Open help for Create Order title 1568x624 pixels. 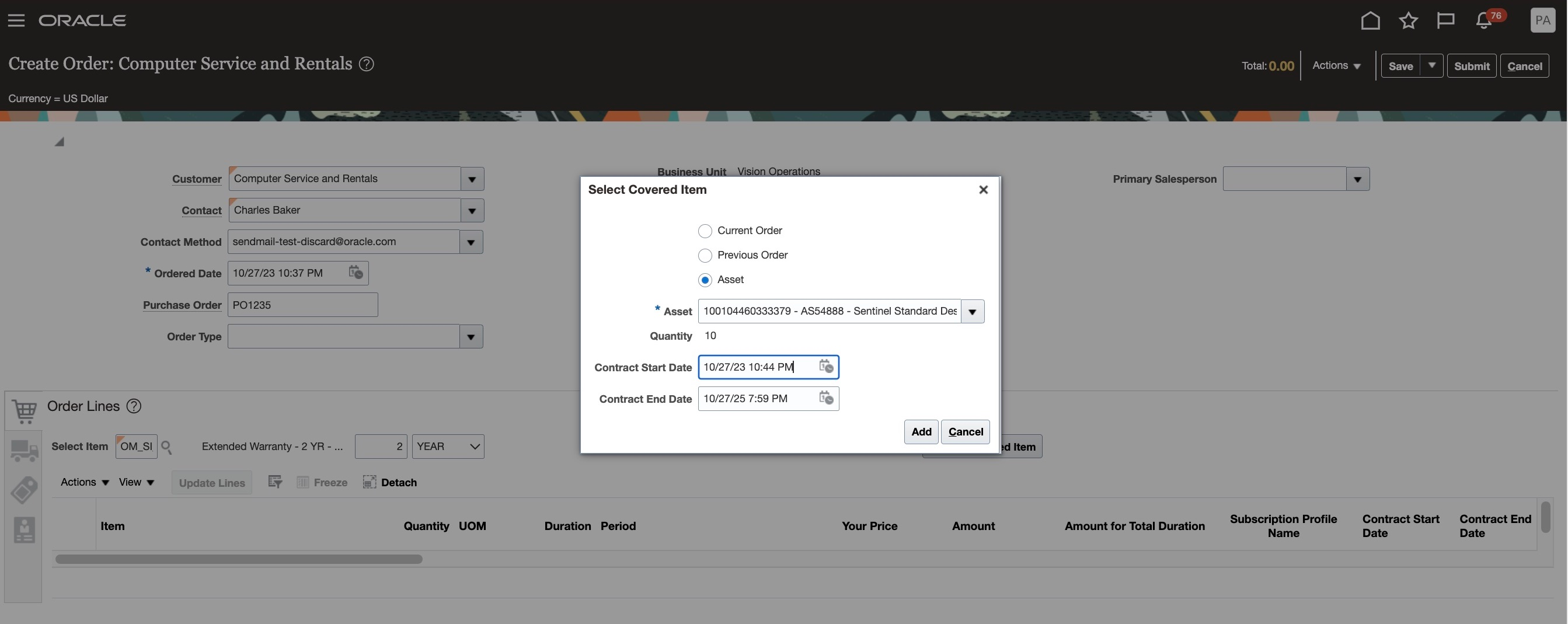pos(367,64)
